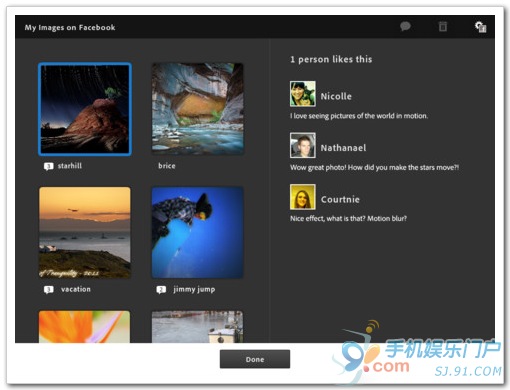Image resolution: width=510 pixels, height=390 pixels.
Task: Click the Done button
Action: tap(255, 359)
